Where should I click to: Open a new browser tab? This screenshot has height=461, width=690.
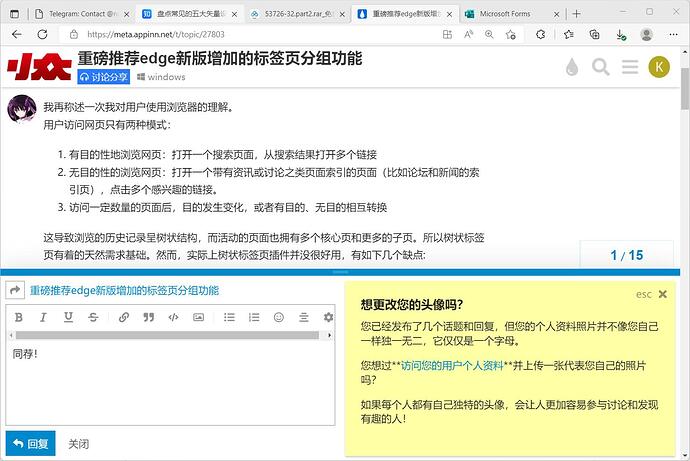click(576, 14)
